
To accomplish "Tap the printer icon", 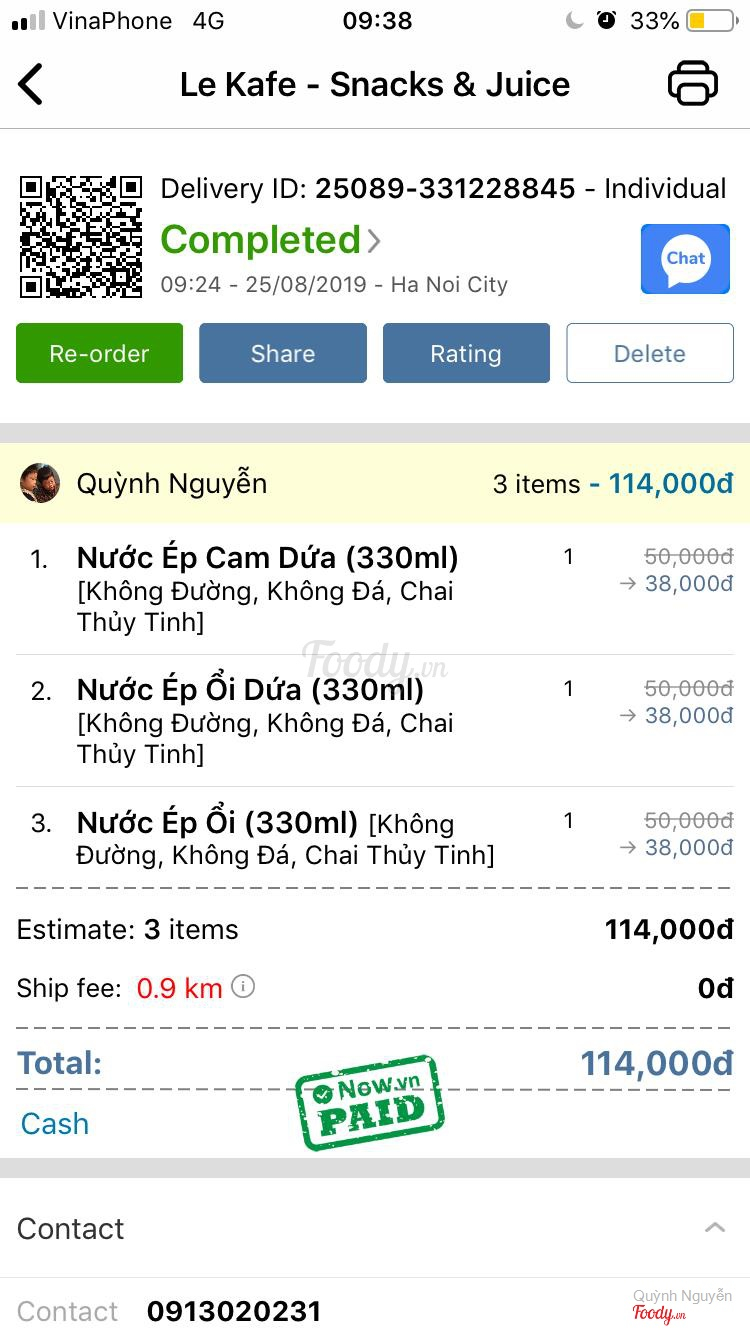I will pos(692,84).
